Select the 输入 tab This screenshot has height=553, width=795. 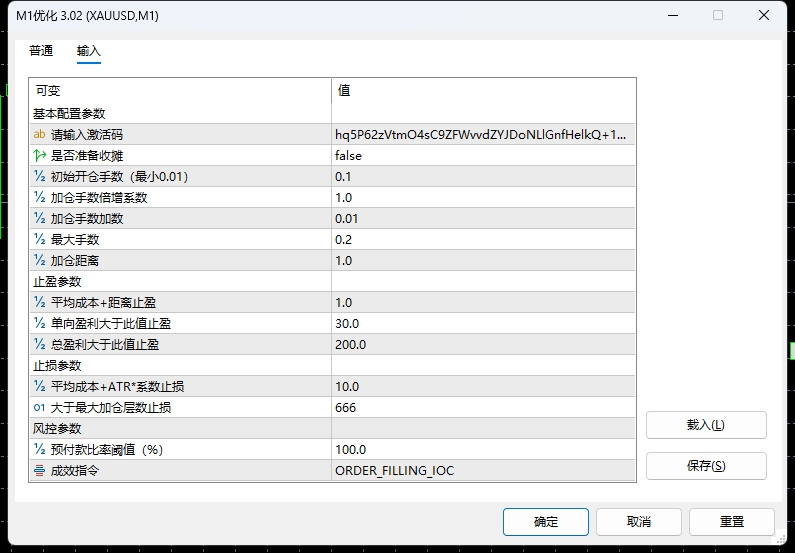pyautogui.click(x=89, y=51)
